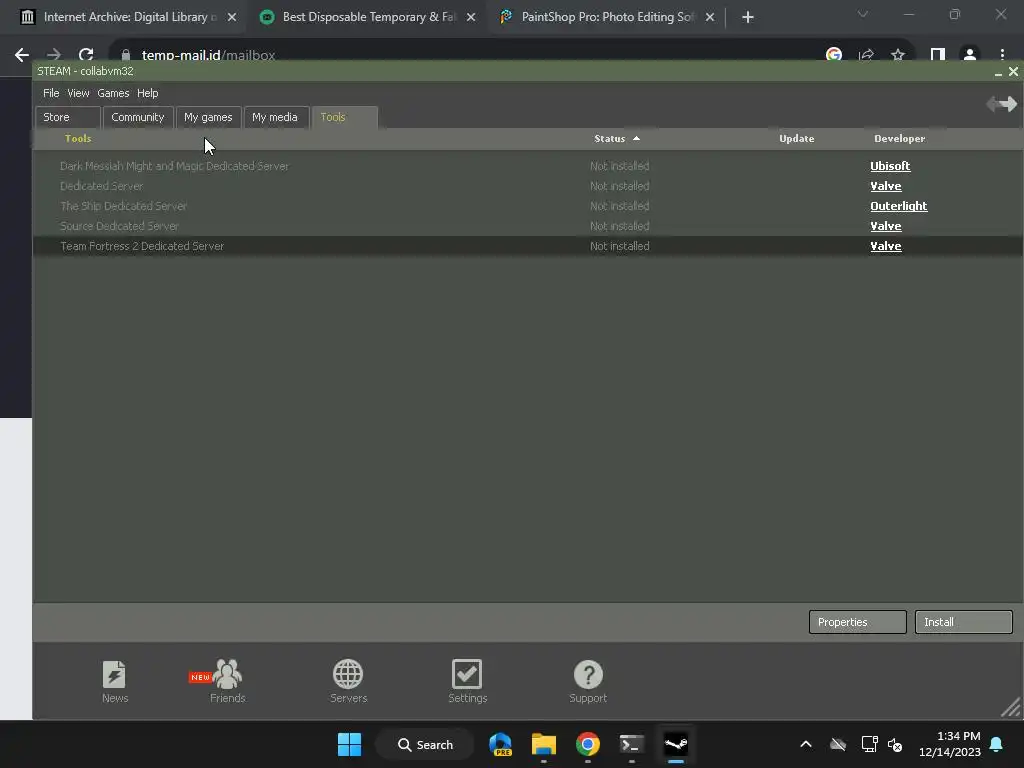
Task: Open the Servers globe icon
Action: (x=348, y=681)
